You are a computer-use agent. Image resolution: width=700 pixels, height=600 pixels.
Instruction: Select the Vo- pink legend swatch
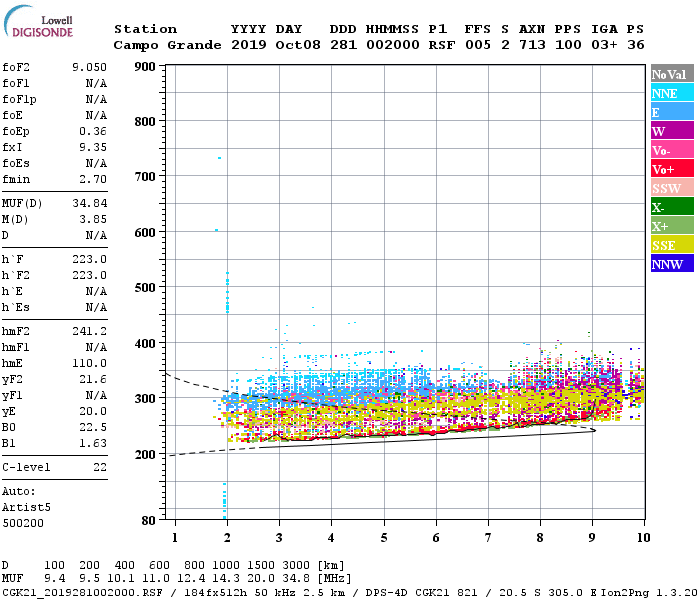click(x=672, y=150)
